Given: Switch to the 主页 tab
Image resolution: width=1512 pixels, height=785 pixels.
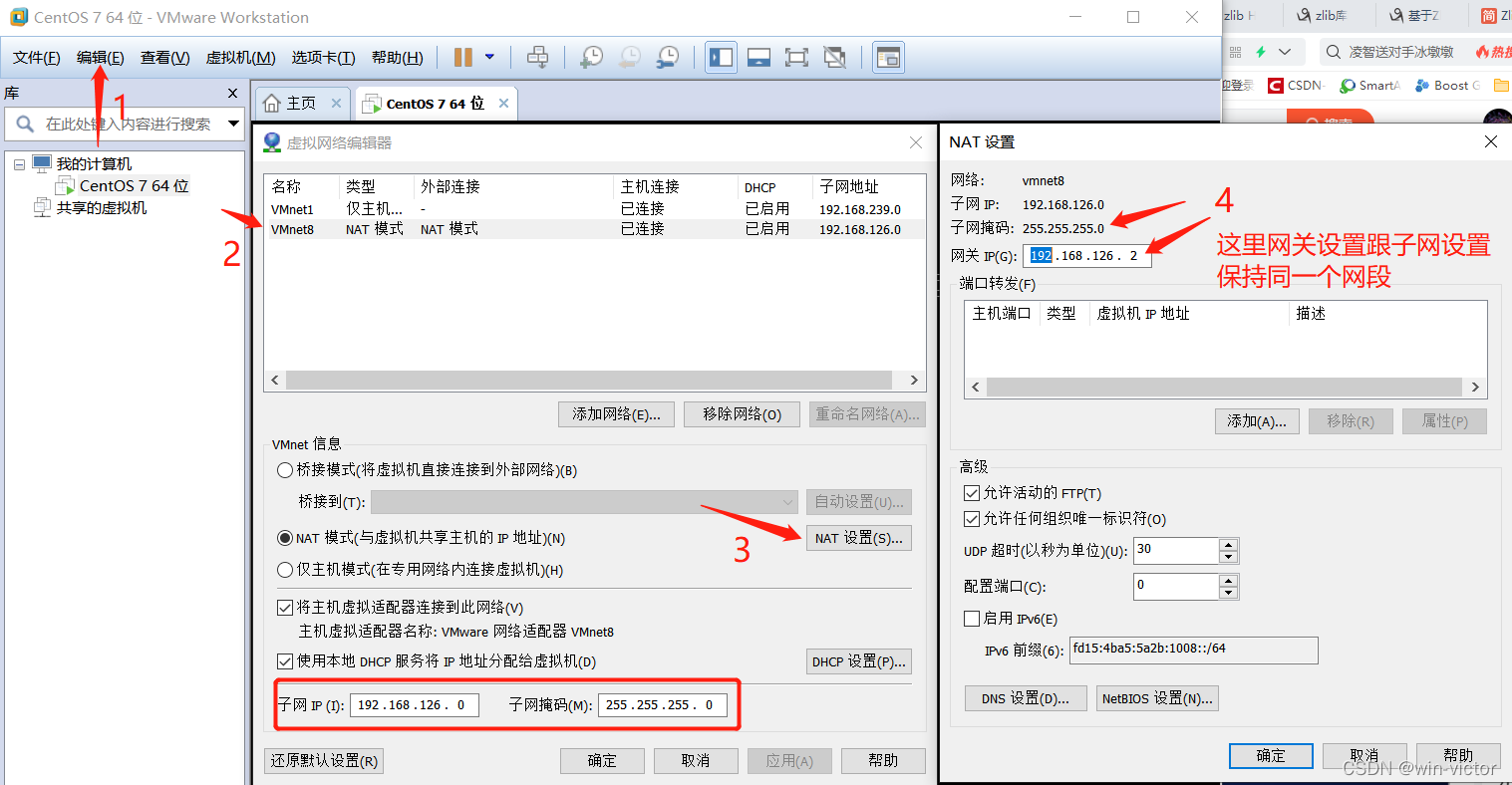Looking at the screenshot, I should pyautogui.click(x=300, y=104).
